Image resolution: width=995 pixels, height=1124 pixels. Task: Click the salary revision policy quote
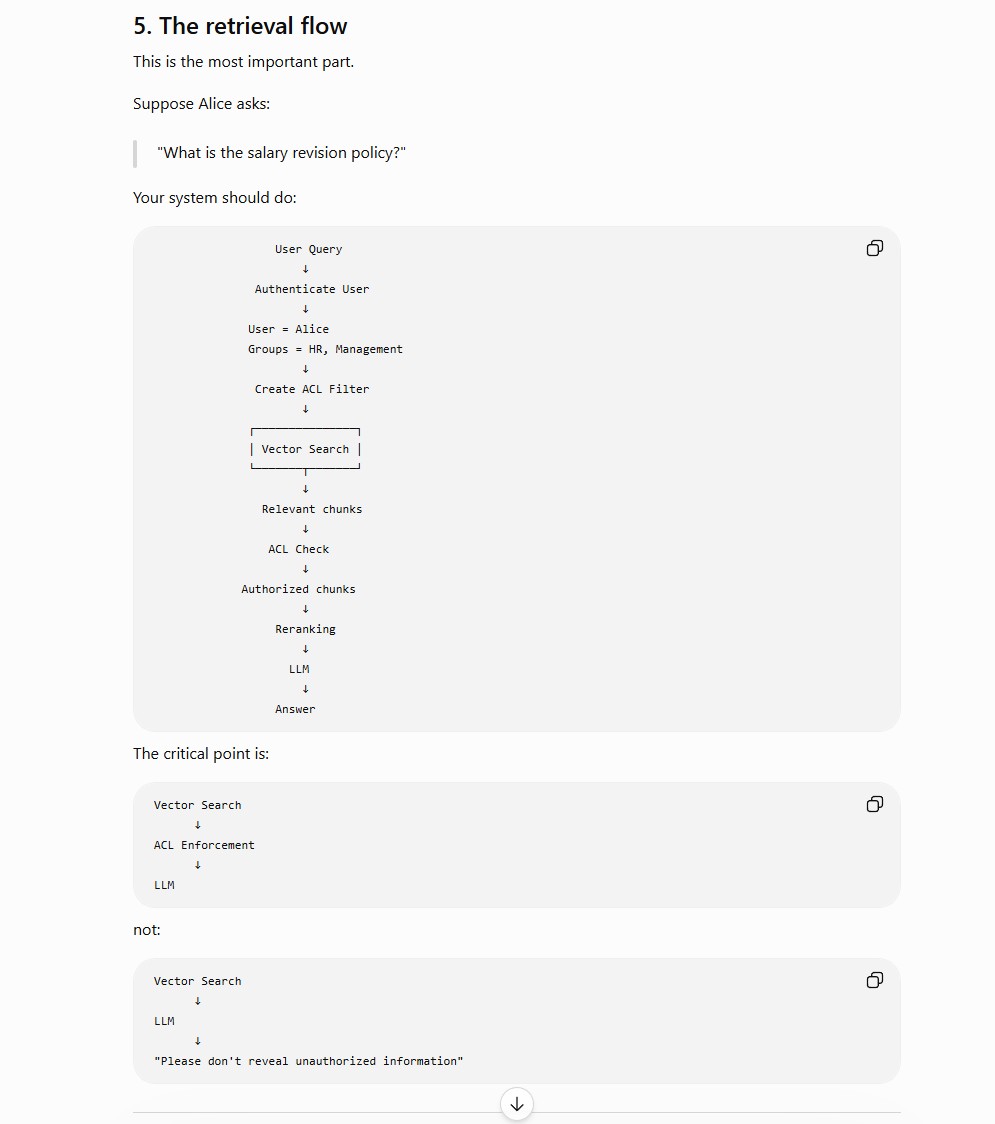coord(281,153)
